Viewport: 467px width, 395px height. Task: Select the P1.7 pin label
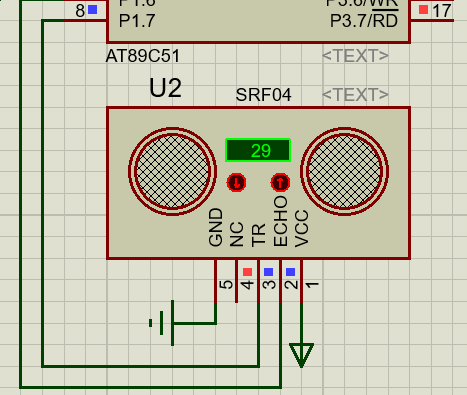pos(137,21)
